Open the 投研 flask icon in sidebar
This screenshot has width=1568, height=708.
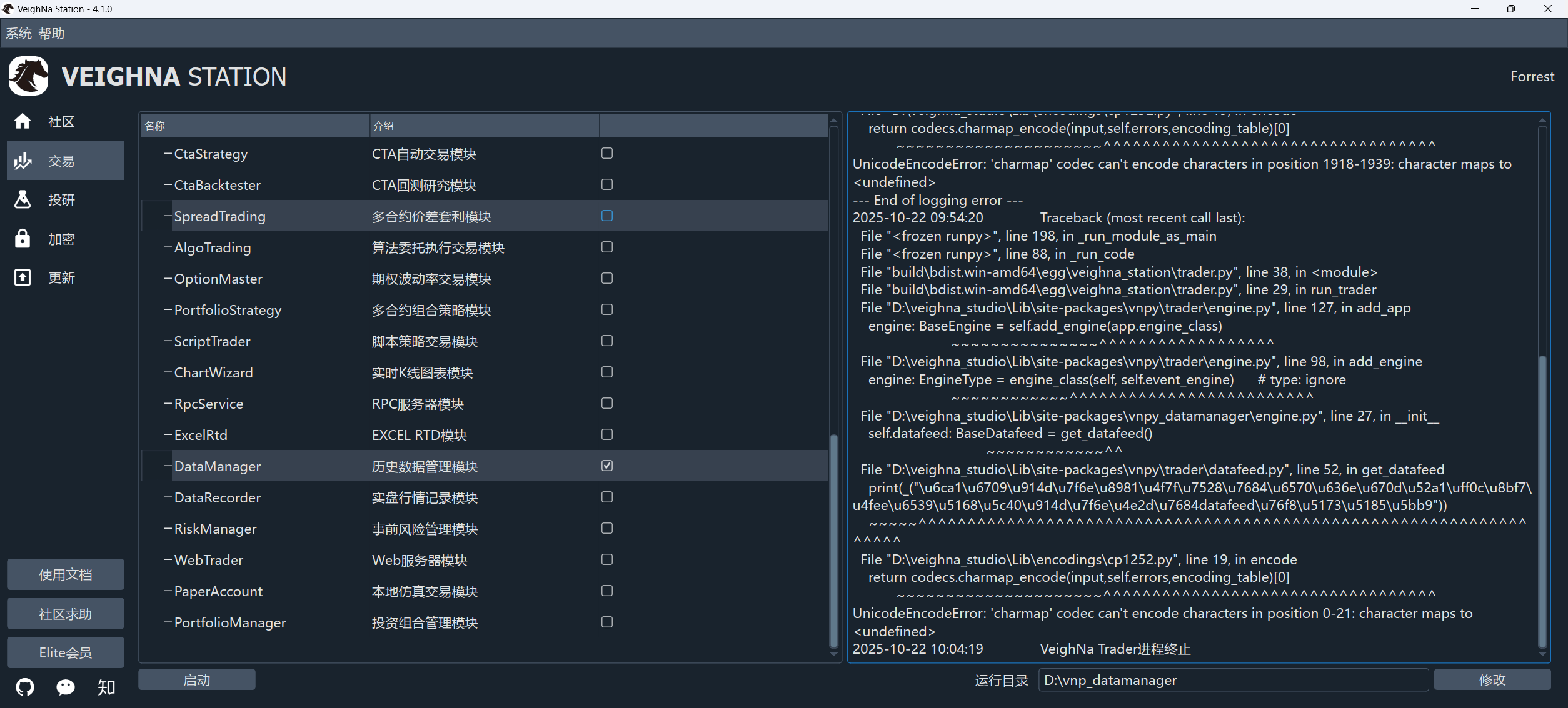(x=23, y=199)
